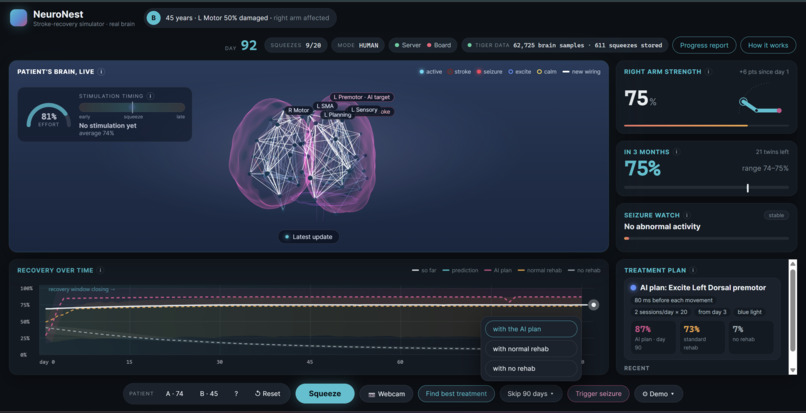806x413 pixels.
Task: Click Trigger seizure button
Action: (598, 393)
